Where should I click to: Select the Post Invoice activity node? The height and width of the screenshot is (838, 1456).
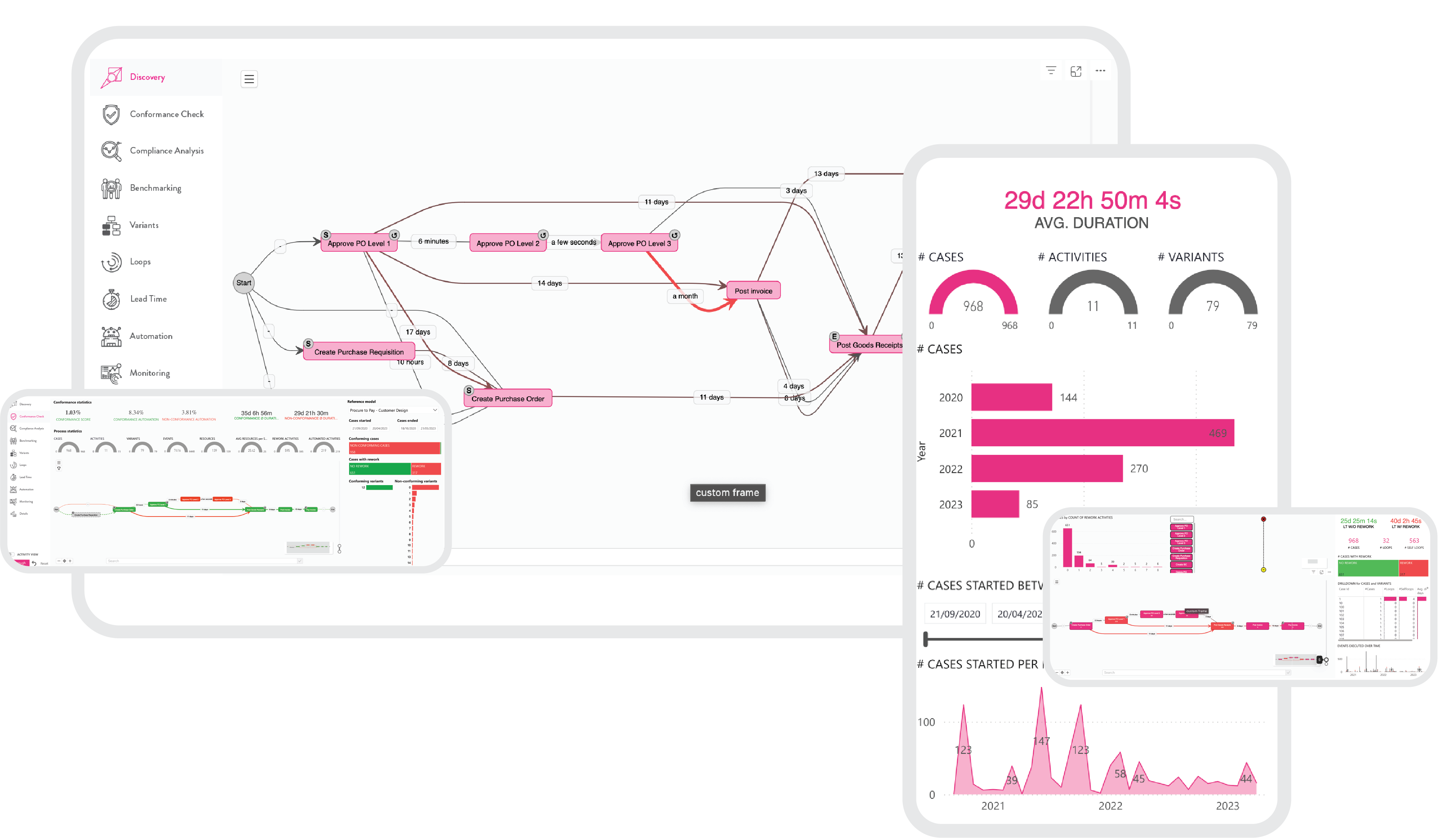pyautogui.click(x=754, y=290)
